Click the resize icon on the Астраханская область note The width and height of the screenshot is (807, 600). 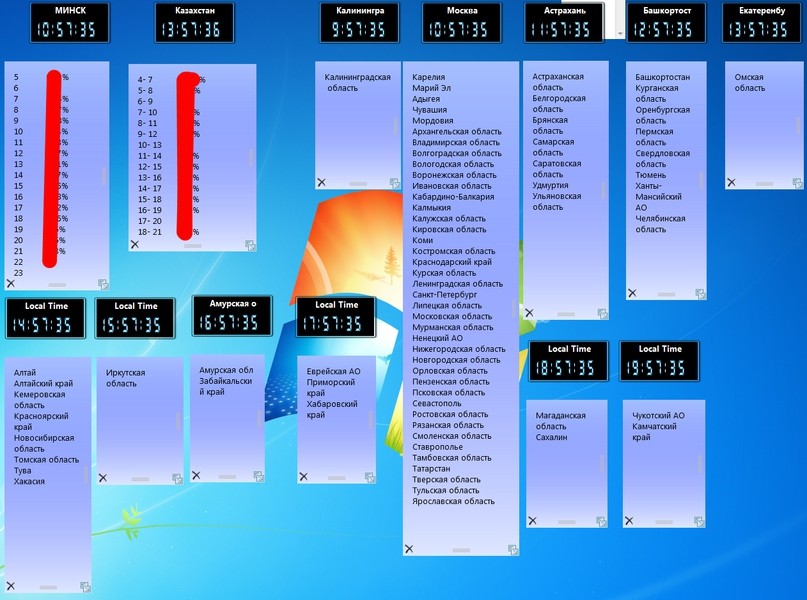pyautogui.click(x=602, y=313)
